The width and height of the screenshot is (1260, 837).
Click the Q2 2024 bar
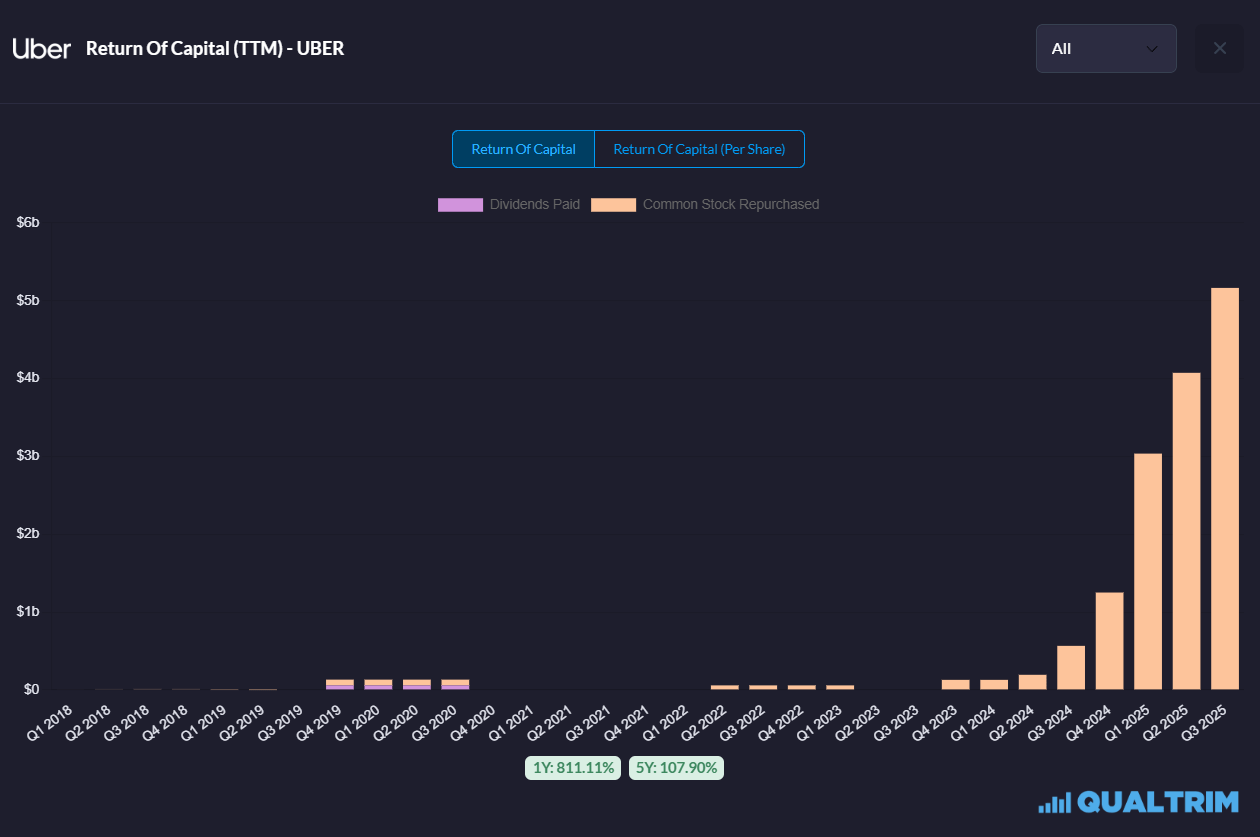(x=1032, y=682)
